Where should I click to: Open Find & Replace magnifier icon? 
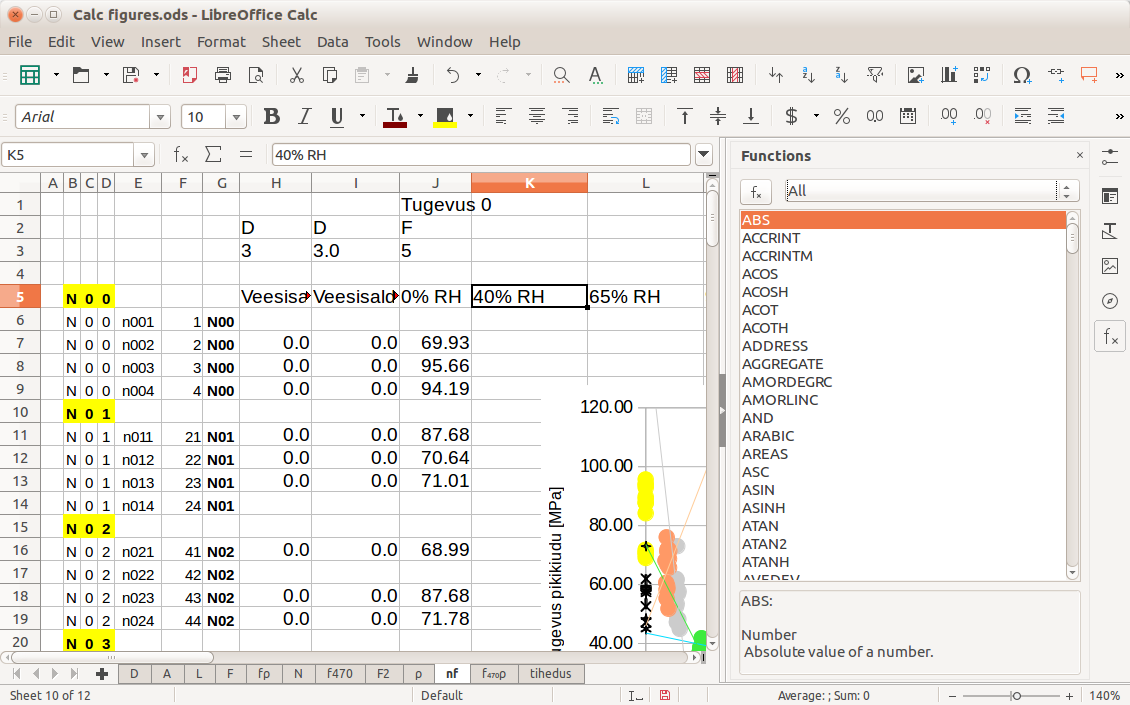(x=561, y=75)
